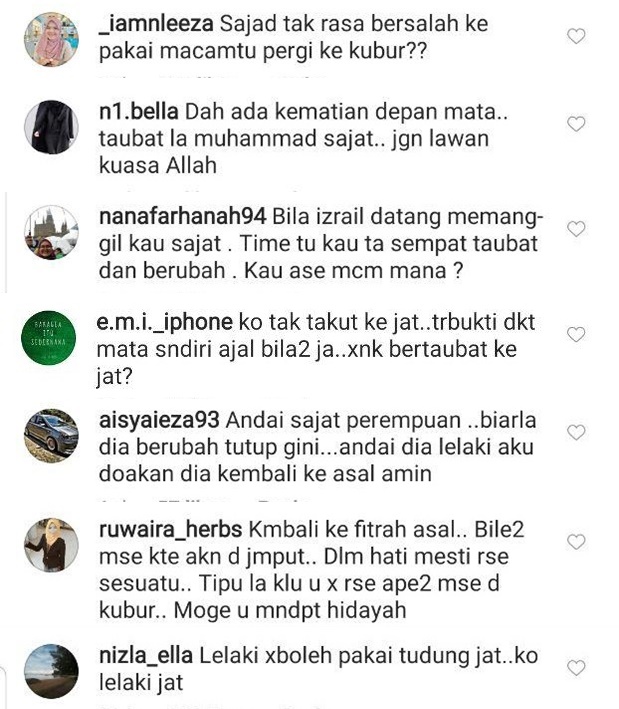Open the ruwaira_herbs username link
Image resolution: width=619 pixels, height=709 pixels.
tap(170, 529)
